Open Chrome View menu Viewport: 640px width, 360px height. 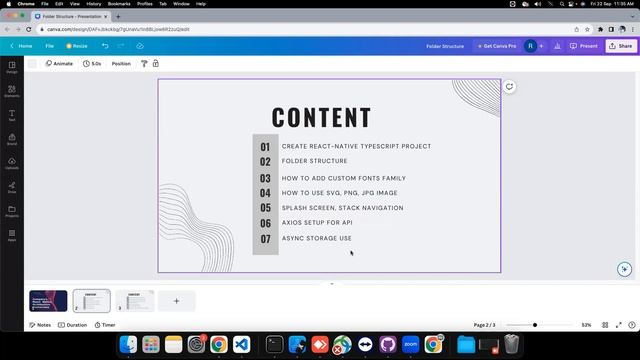point(75,4)
